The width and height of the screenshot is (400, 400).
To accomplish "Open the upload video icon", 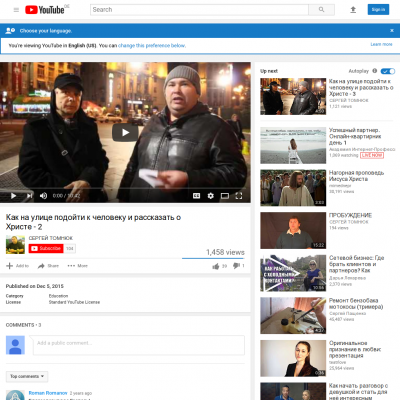I will (x=353, y=10).
